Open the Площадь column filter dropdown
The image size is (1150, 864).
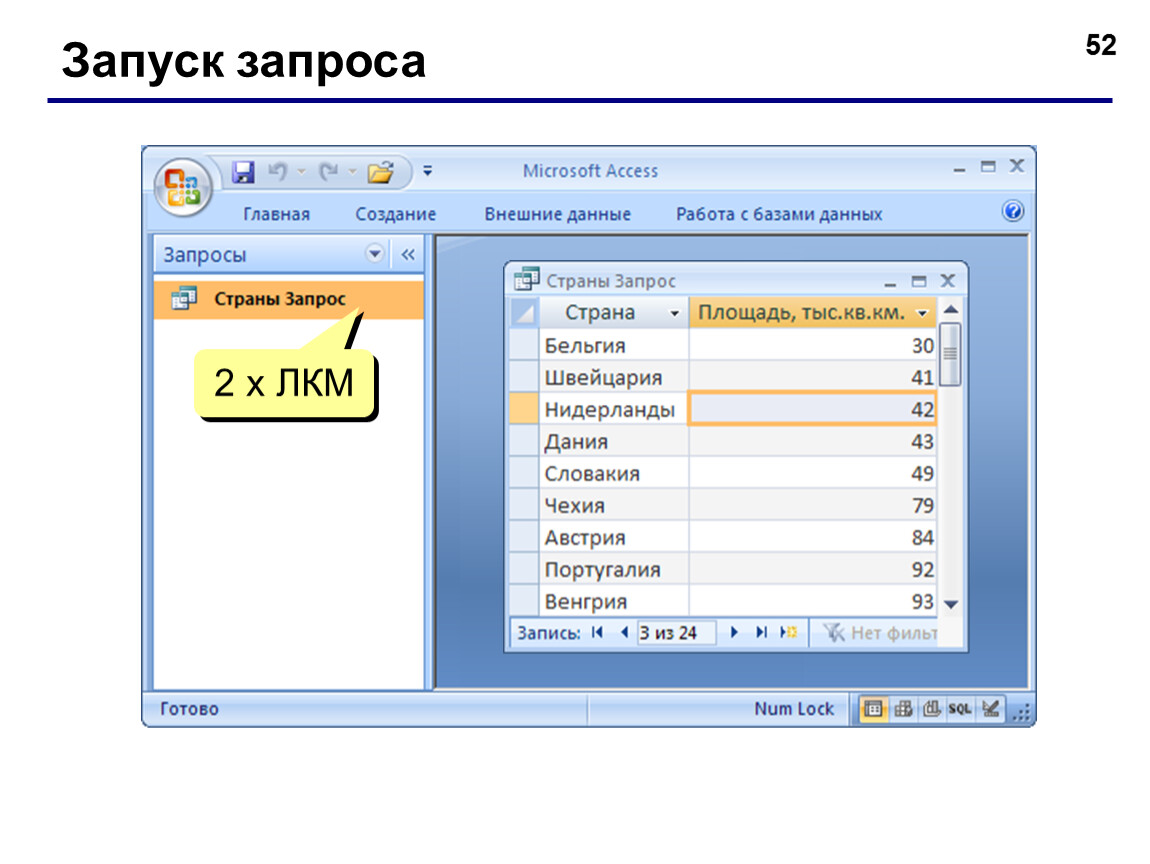[x=923, y=313]
